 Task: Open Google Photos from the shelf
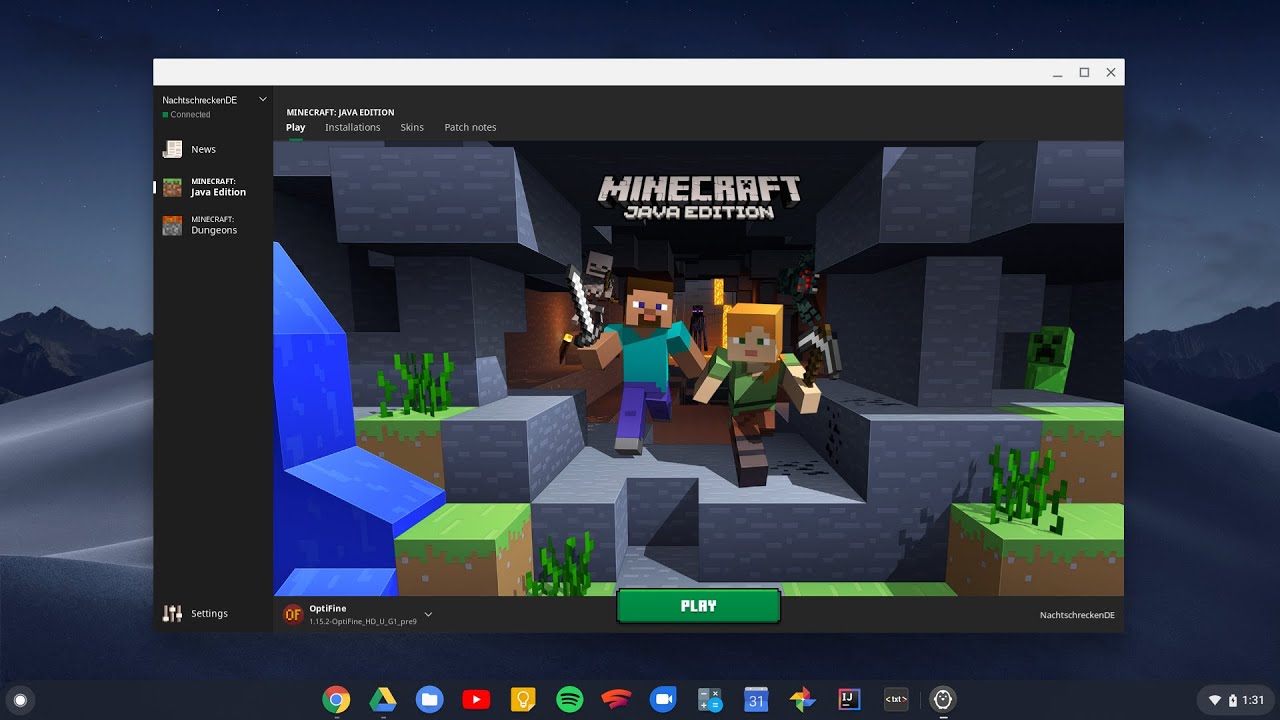click(803, 700)
